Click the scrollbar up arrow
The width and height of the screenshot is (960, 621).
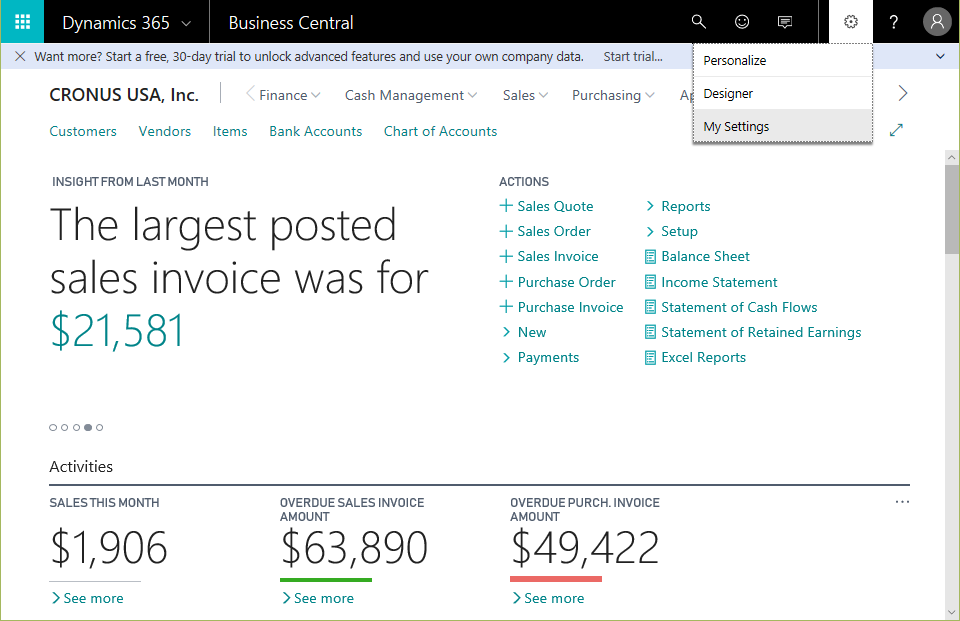[x=951, y=157]
